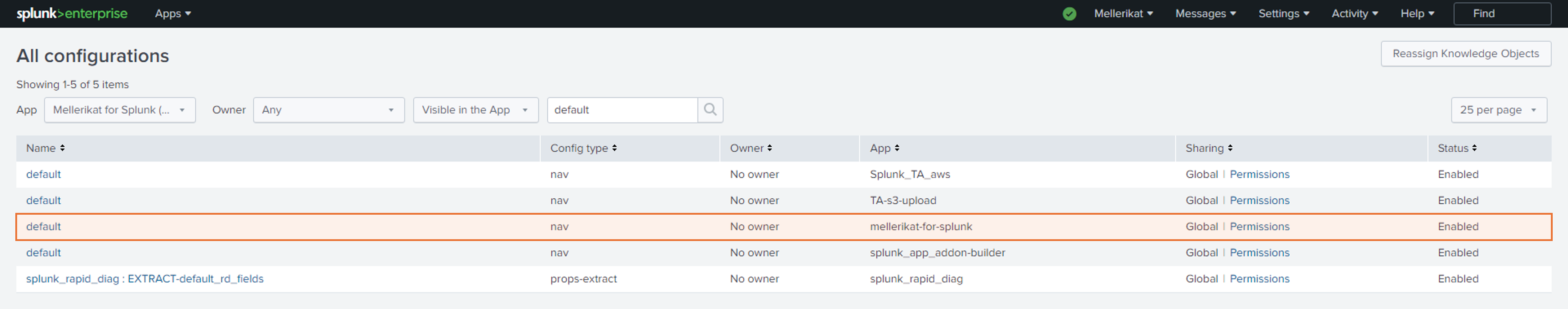Open the App filter dropdown
Screen dimensions: 1568x309
point(120,110)
